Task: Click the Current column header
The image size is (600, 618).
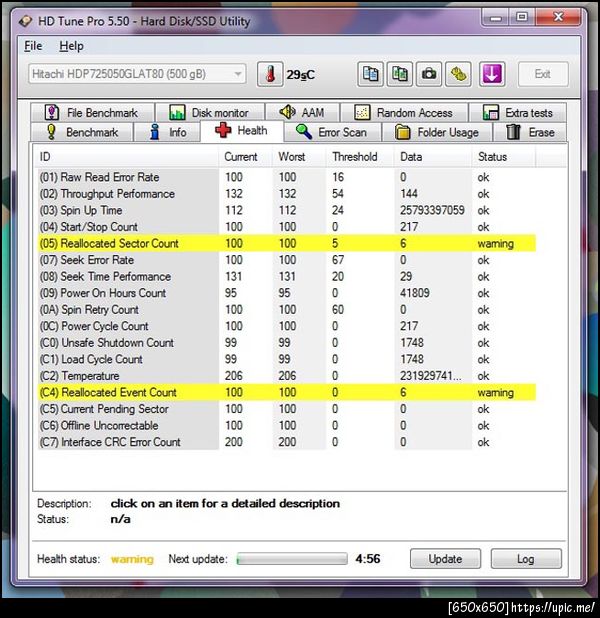Action: point(246,157)
